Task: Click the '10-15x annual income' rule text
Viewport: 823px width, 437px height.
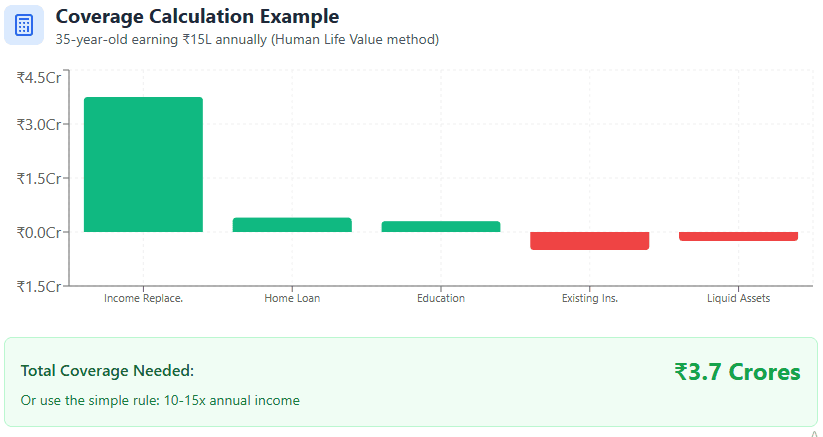Action: pyautogui.click(x=160, y=400)
